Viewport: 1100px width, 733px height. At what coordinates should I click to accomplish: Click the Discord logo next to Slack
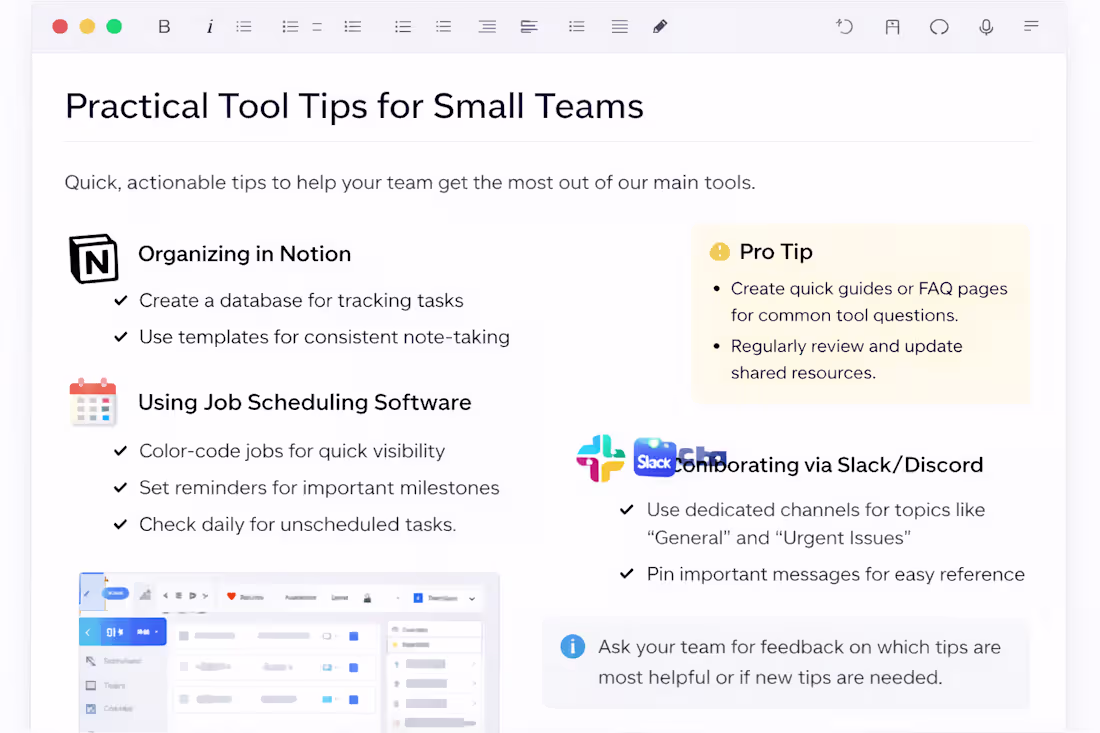[703, 457]
